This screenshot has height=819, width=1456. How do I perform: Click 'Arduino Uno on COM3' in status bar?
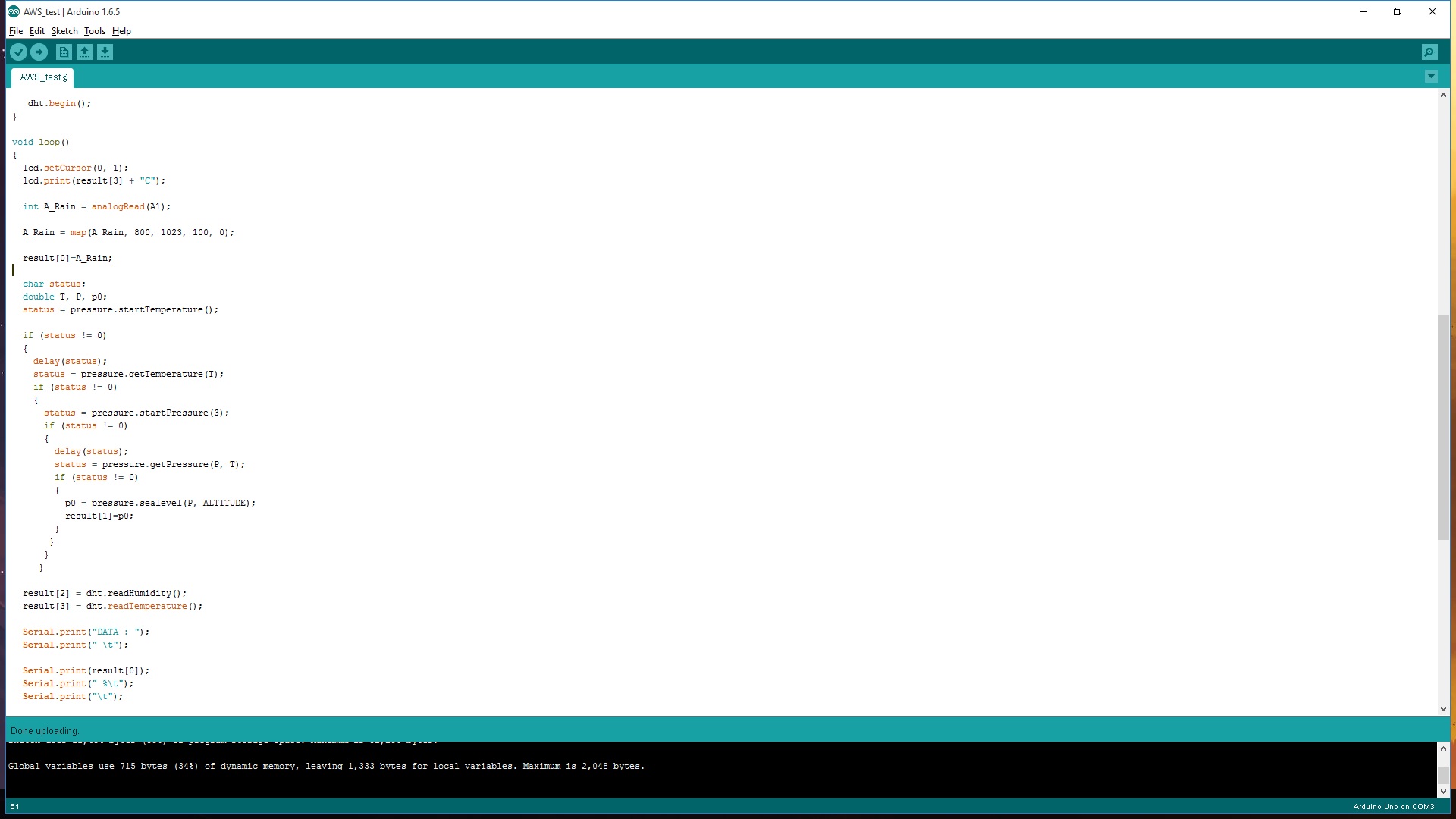pyautogui.click(x=1394, y=807)
